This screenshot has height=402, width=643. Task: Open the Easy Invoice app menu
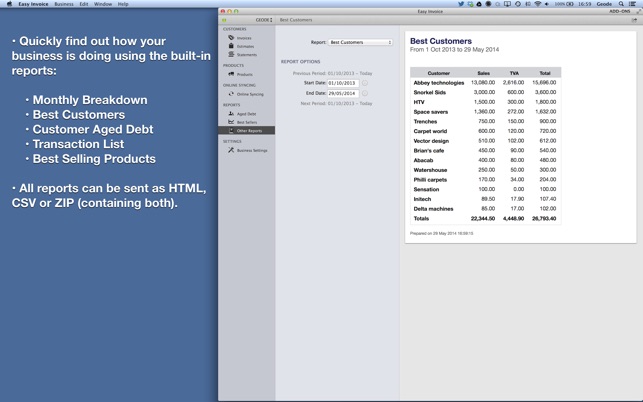point(33,4)
